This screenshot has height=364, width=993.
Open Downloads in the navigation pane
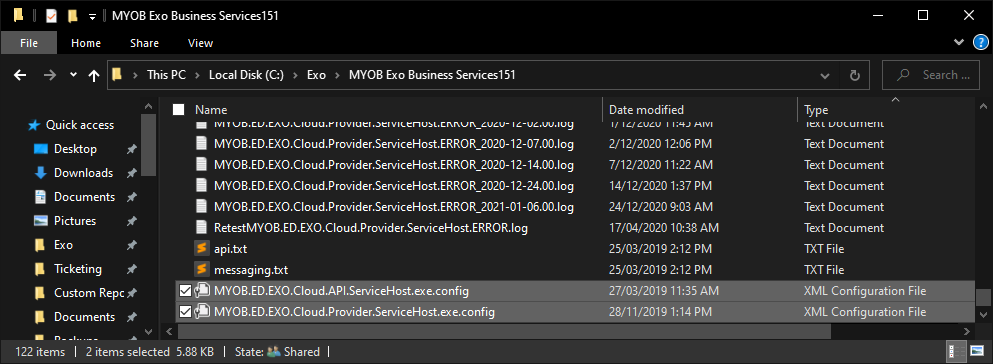pyautogui.click(x=84, y=173)
